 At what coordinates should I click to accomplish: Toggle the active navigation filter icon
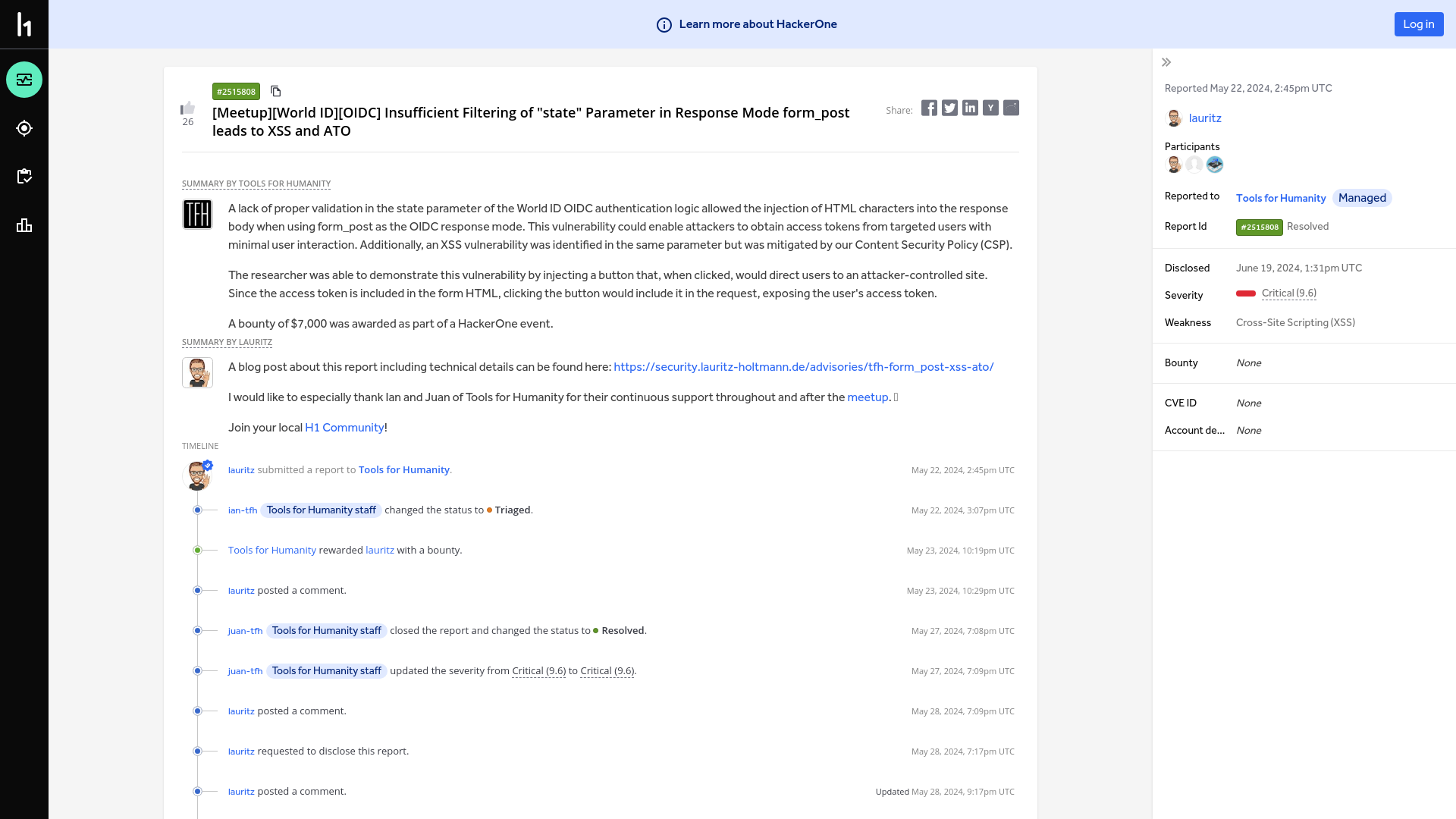pyautogui.click(x=24, y=80)
